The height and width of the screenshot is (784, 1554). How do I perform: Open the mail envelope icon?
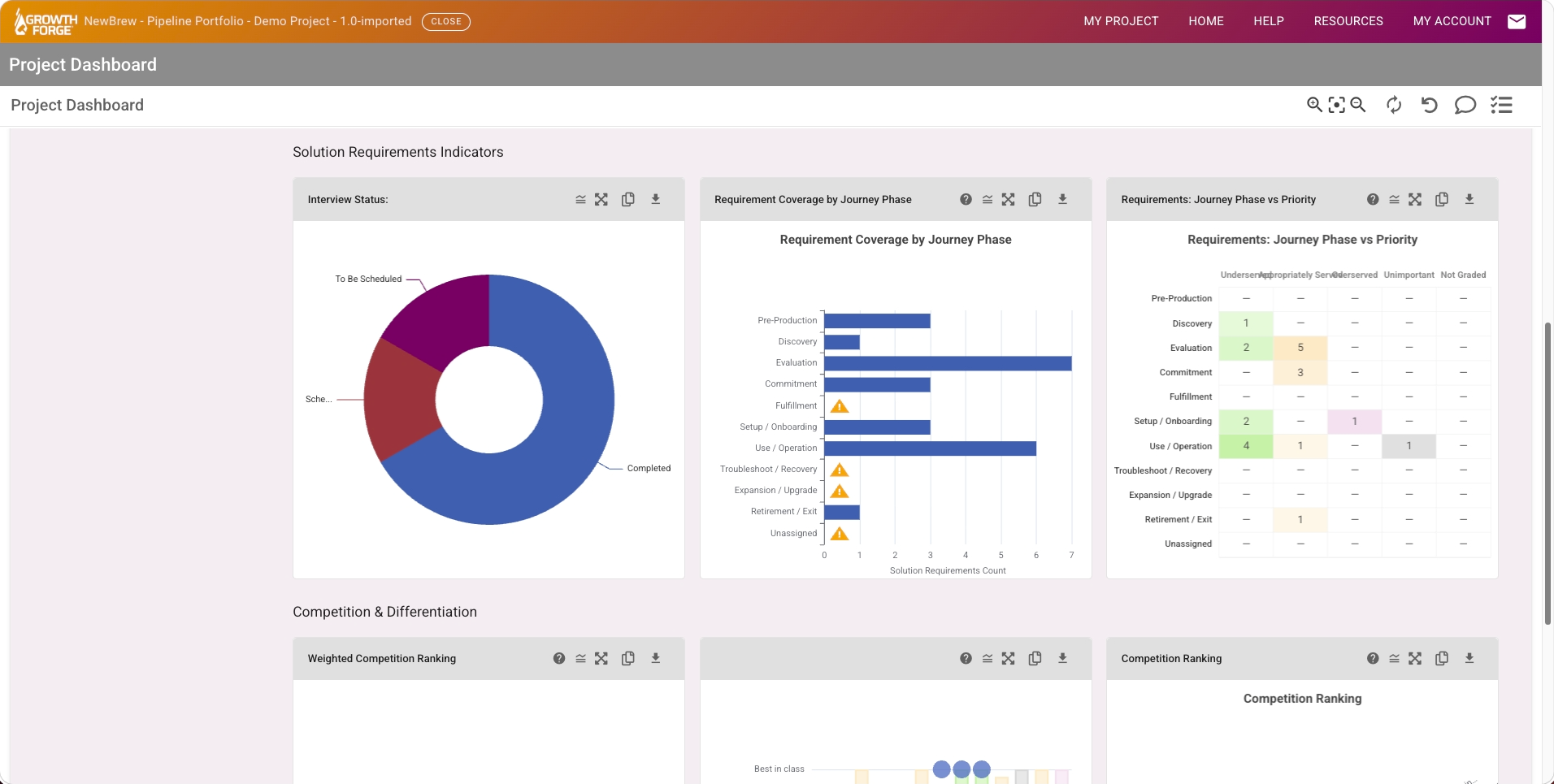coord(1517,21)
